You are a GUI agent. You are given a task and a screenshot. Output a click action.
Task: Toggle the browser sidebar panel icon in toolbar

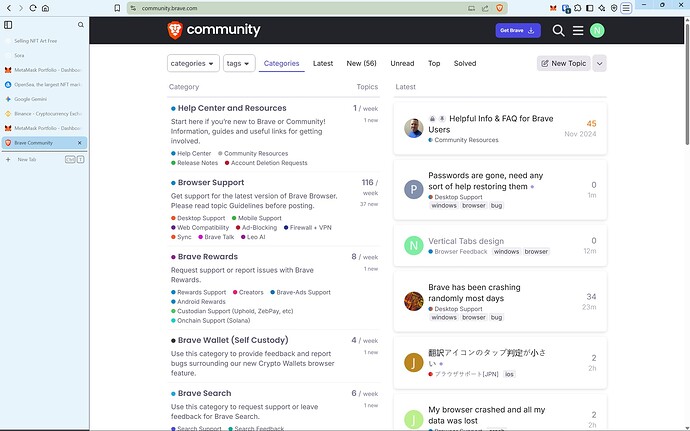click(590, 8)
